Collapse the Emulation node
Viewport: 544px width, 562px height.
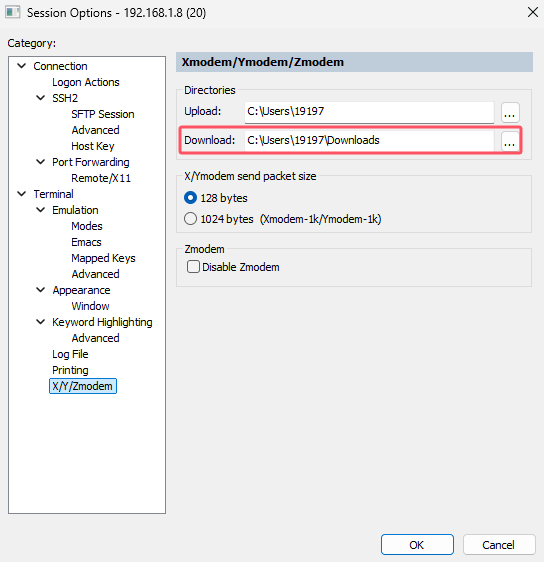(41, 210)
